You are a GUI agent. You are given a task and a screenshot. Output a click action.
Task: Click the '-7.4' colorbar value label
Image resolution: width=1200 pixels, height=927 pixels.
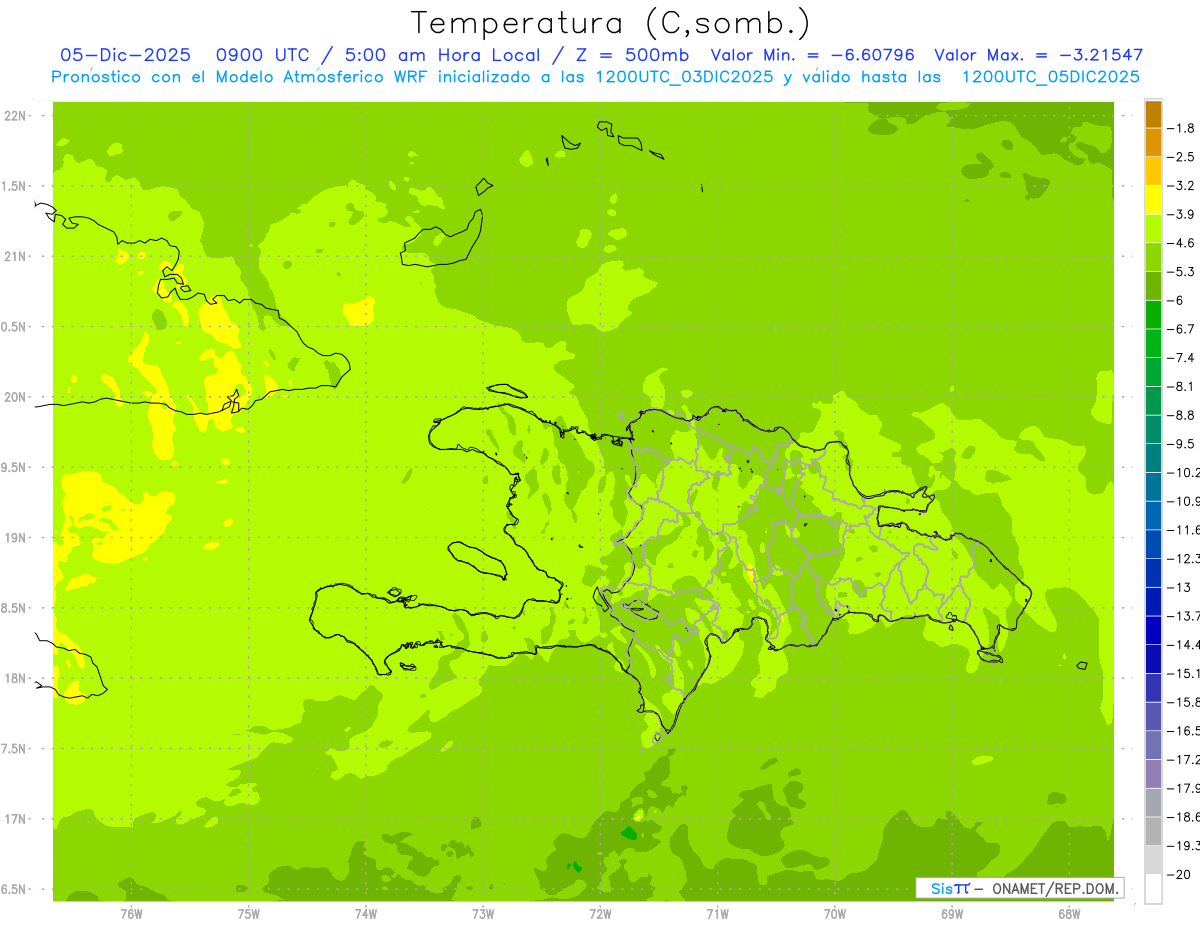(x=1182, y=358)
